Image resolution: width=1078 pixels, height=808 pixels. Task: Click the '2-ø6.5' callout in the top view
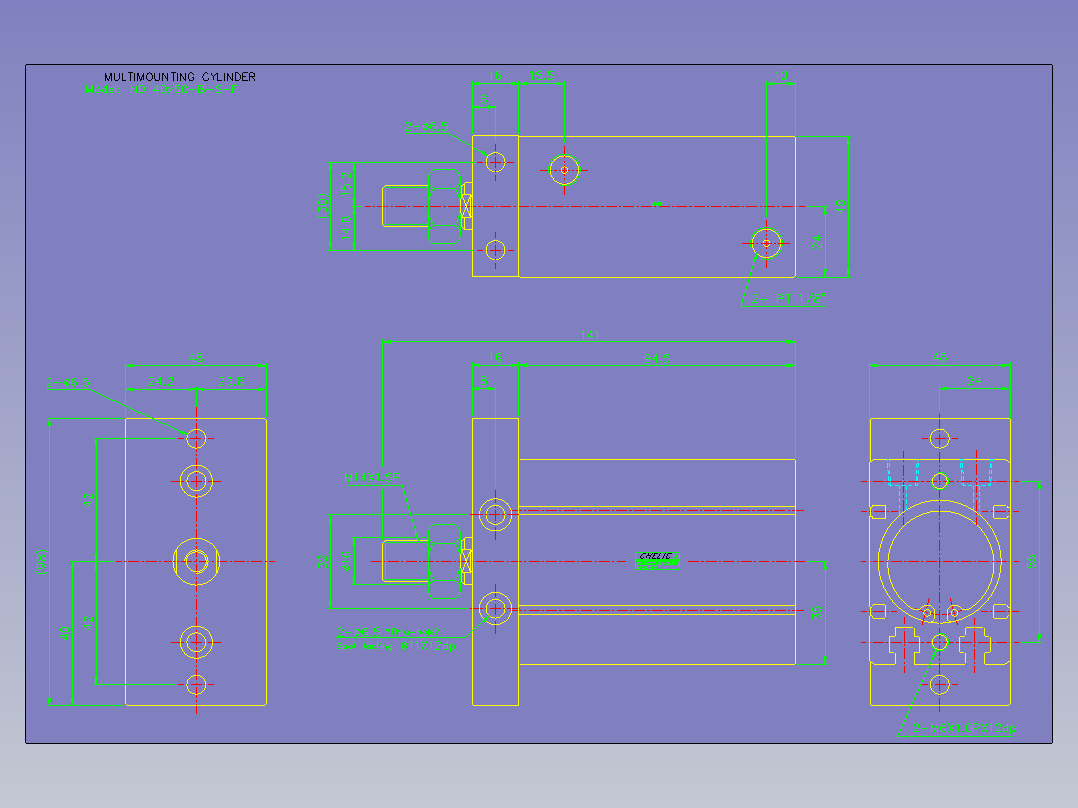point(426,127)
